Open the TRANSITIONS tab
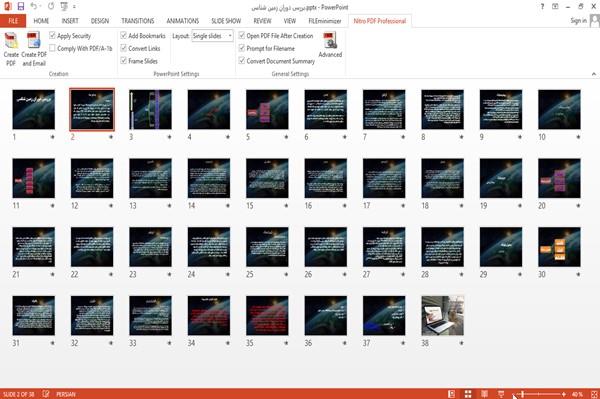Viewport: 600px width, 399px height. 138,21
